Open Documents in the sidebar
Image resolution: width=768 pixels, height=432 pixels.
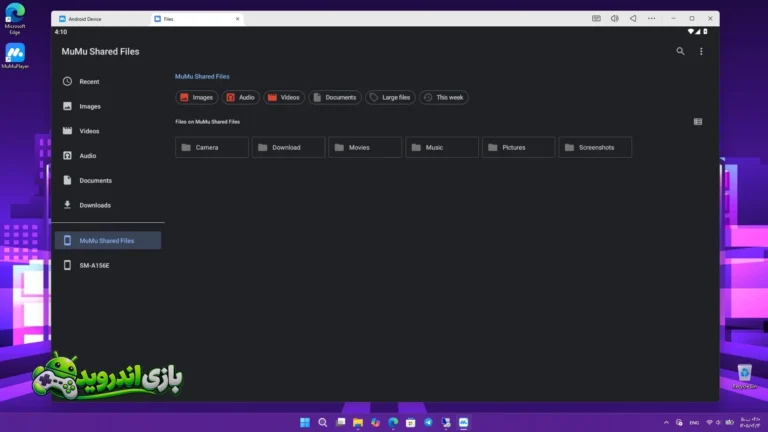pos(108,180)
